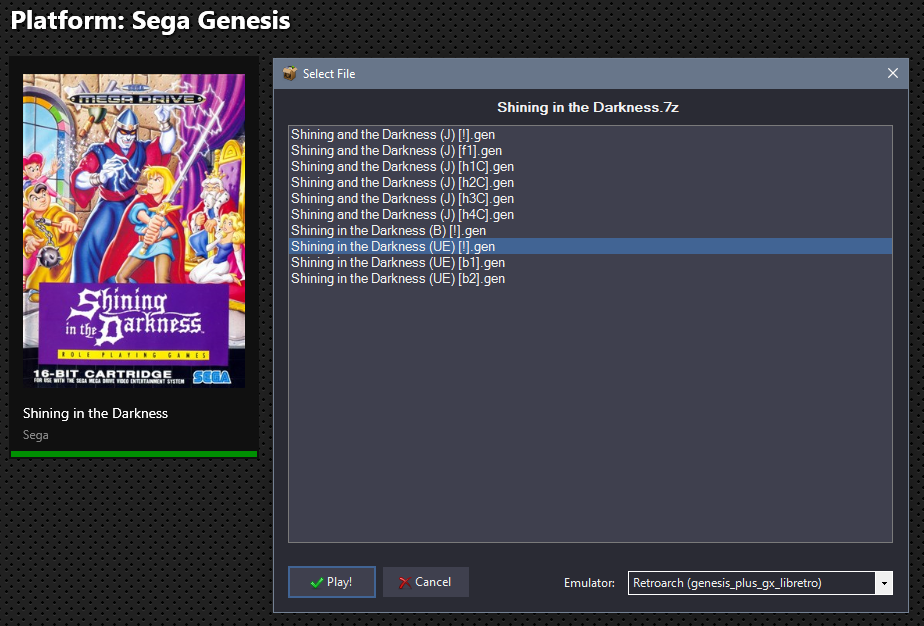
Task: Select Shining in the Darkness (UE) [!].gen
Action: [590, 246]
